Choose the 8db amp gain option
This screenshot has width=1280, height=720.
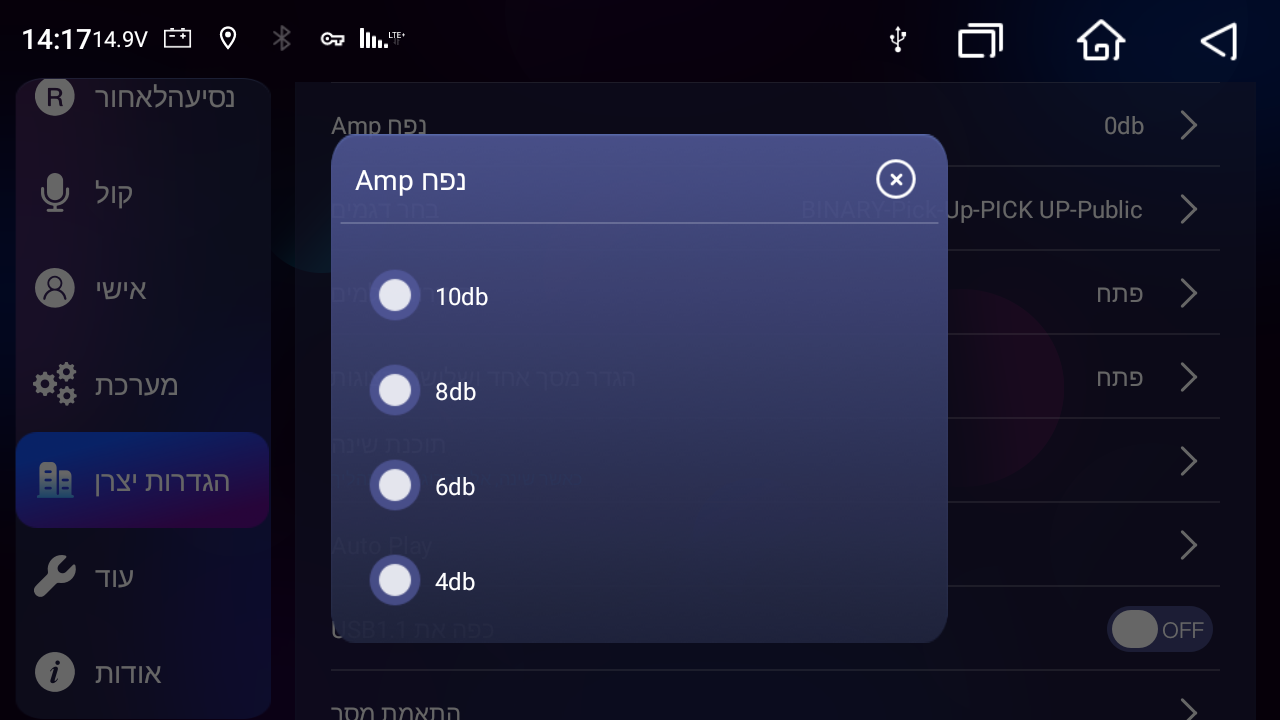396,390
